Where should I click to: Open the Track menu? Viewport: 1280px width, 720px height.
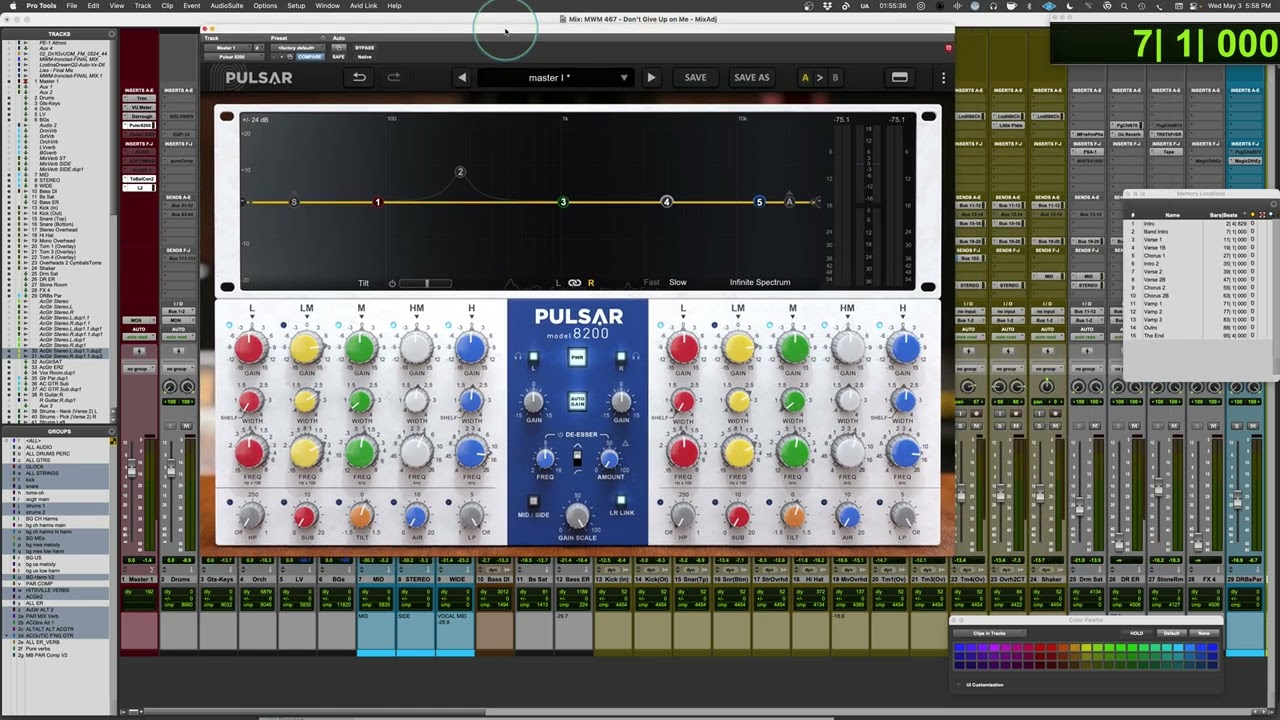tap(143, 6)
